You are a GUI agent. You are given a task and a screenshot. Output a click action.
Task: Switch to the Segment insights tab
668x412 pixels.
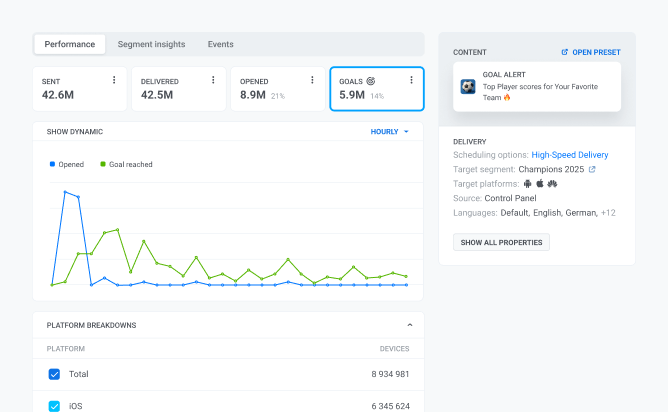(151, 44)
